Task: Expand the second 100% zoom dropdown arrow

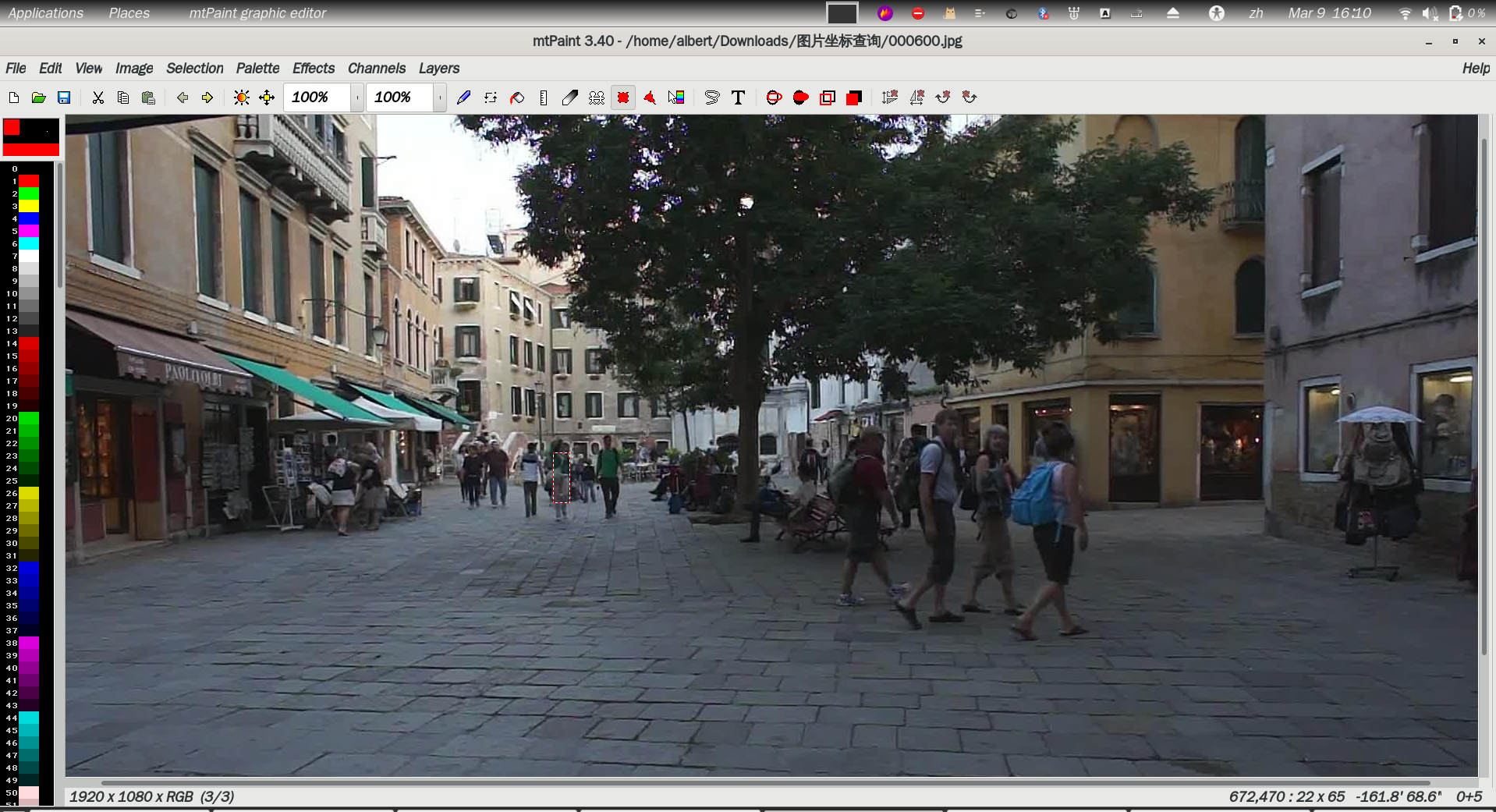Action: tap(440, 98)
